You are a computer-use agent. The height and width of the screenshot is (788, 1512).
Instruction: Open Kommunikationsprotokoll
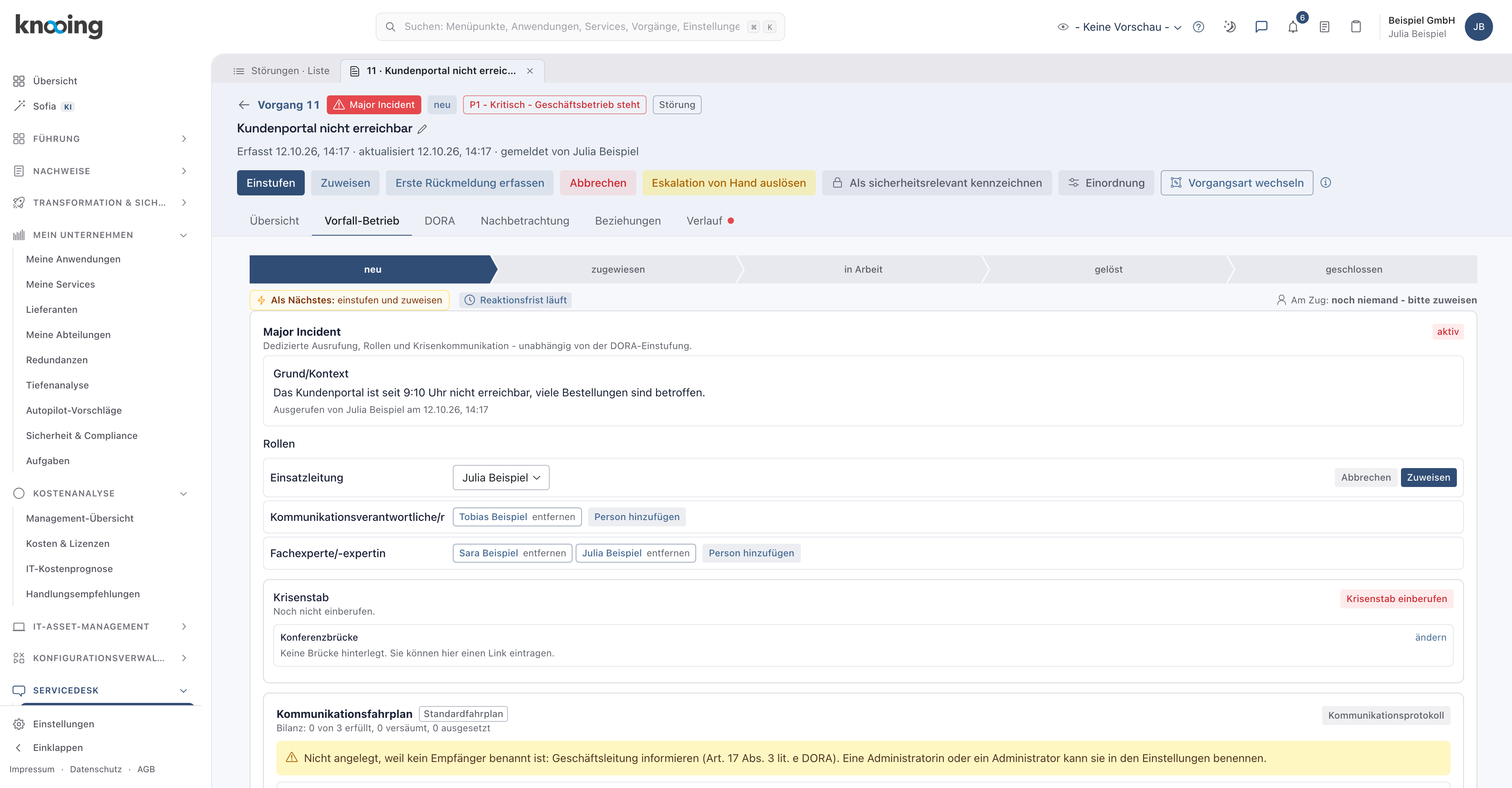click(x=1386, y=715)
